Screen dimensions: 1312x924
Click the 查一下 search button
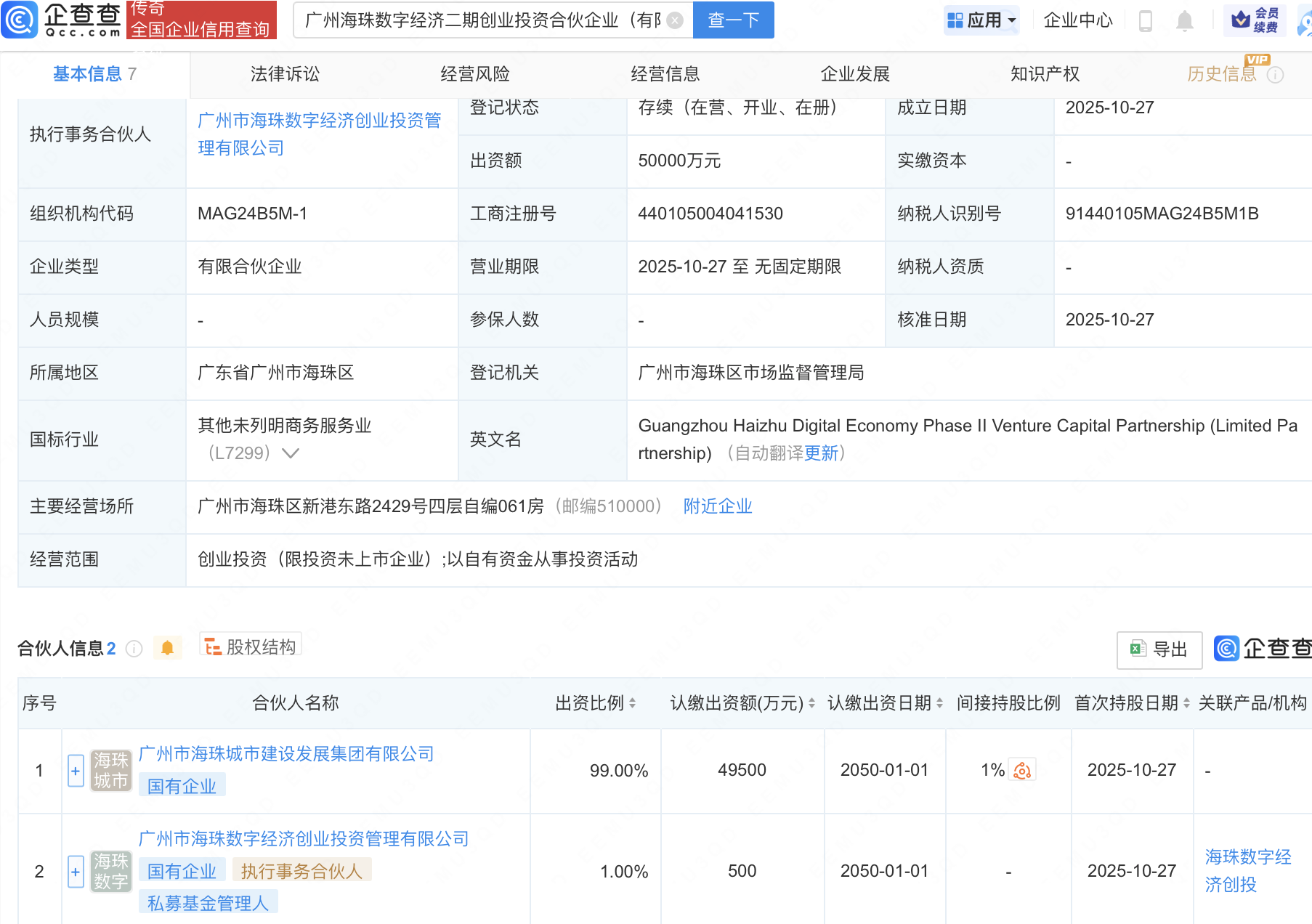tap(732, 20)
